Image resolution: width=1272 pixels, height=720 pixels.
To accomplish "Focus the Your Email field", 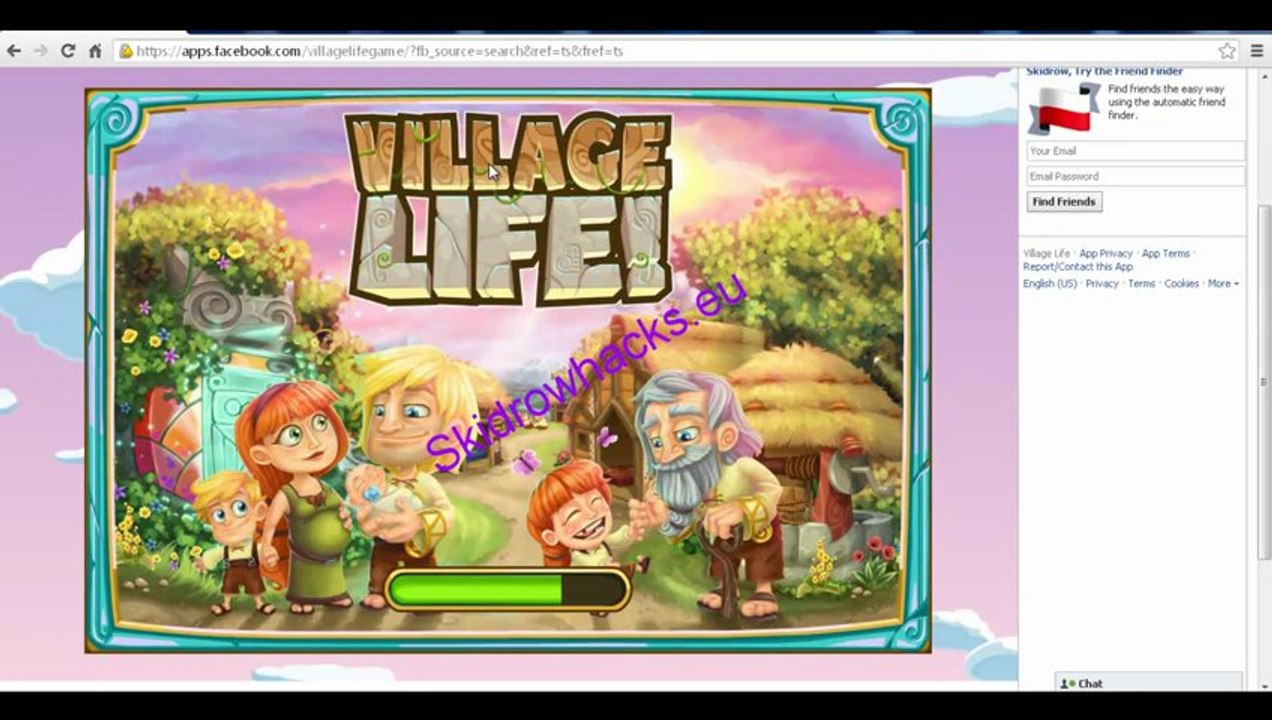I will pos(1135,151).
